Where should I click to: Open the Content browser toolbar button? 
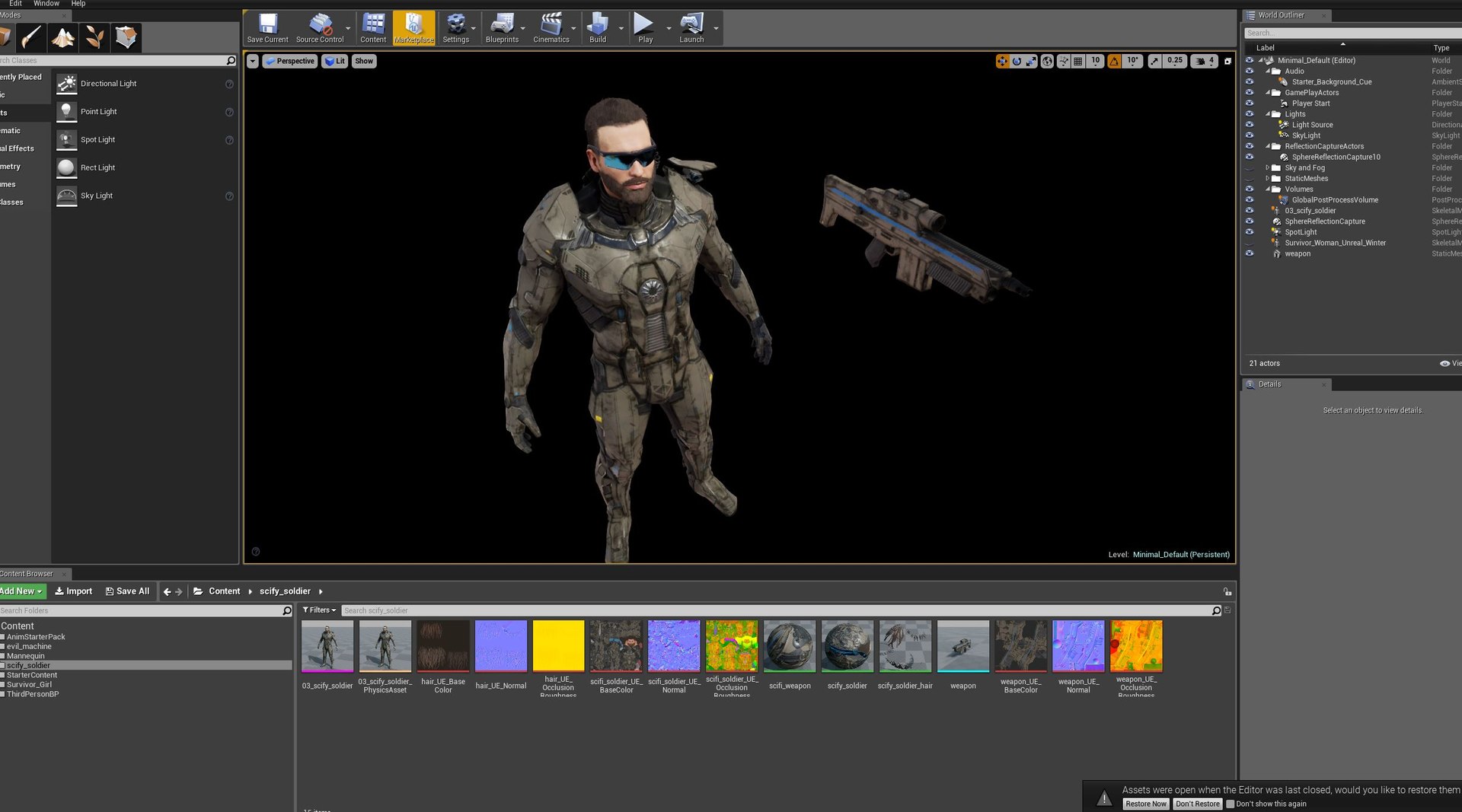(373, 28)
